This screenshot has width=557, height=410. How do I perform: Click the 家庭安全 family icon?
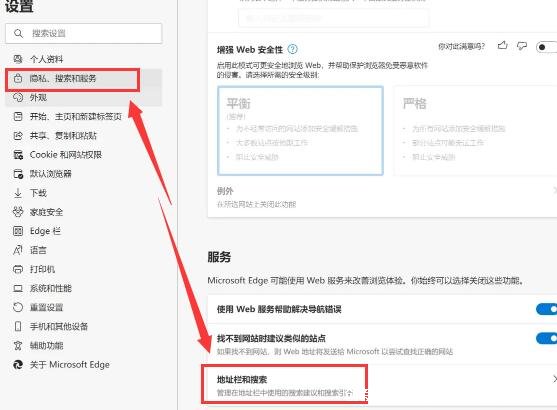pyautogui.click(x=18, y=212)
